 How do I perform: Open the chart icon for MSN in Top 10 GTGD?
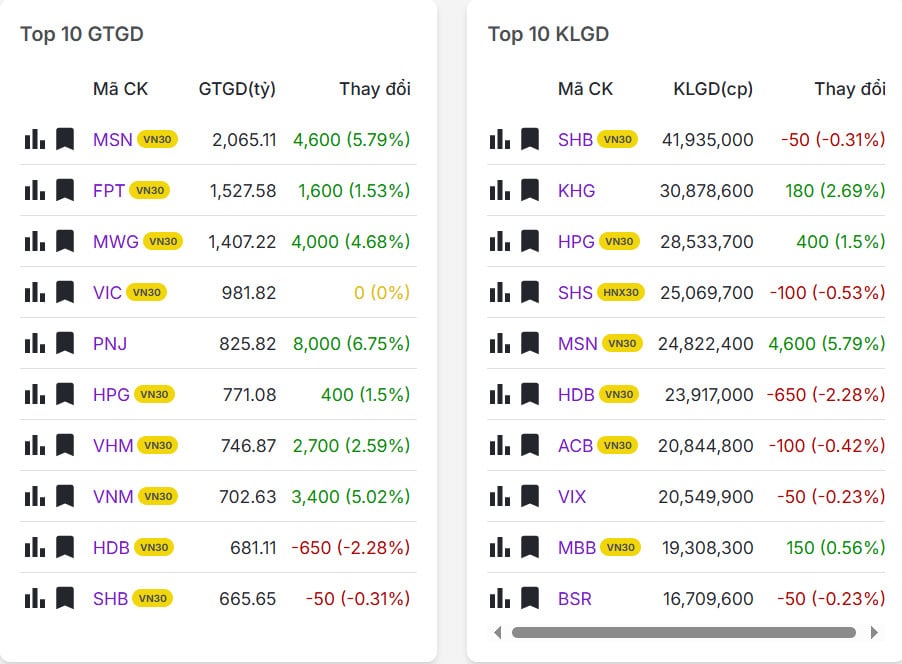(34, 139)
